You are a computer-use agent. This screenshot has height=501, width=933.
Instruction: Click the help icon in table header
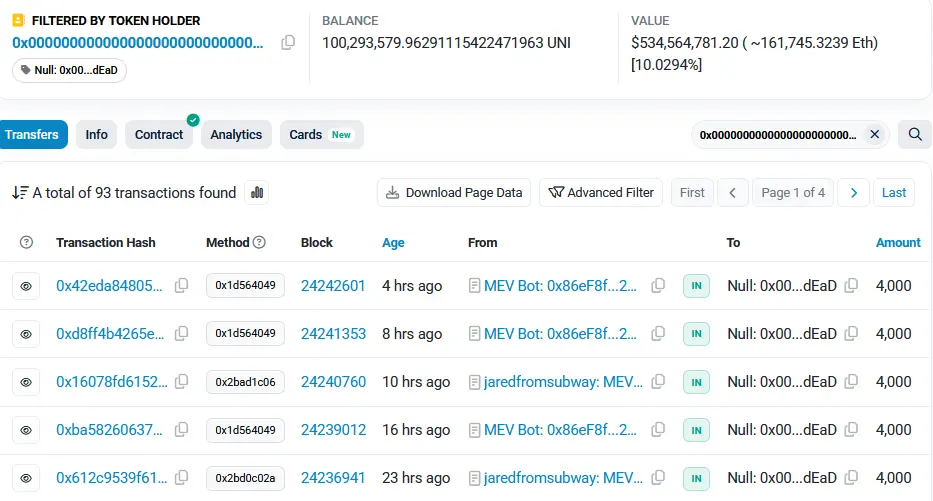coord(26,242)
